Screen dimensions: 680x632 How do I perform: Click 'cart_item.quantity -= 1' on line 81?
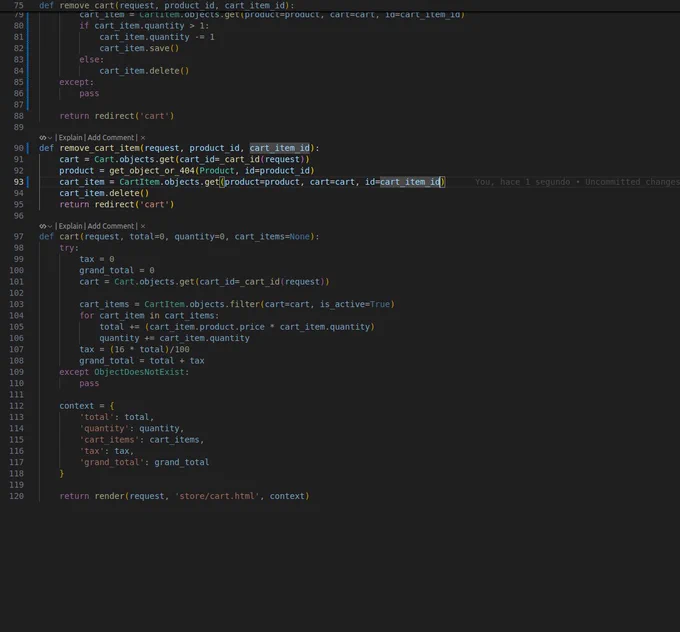click(x=157, y=37)
